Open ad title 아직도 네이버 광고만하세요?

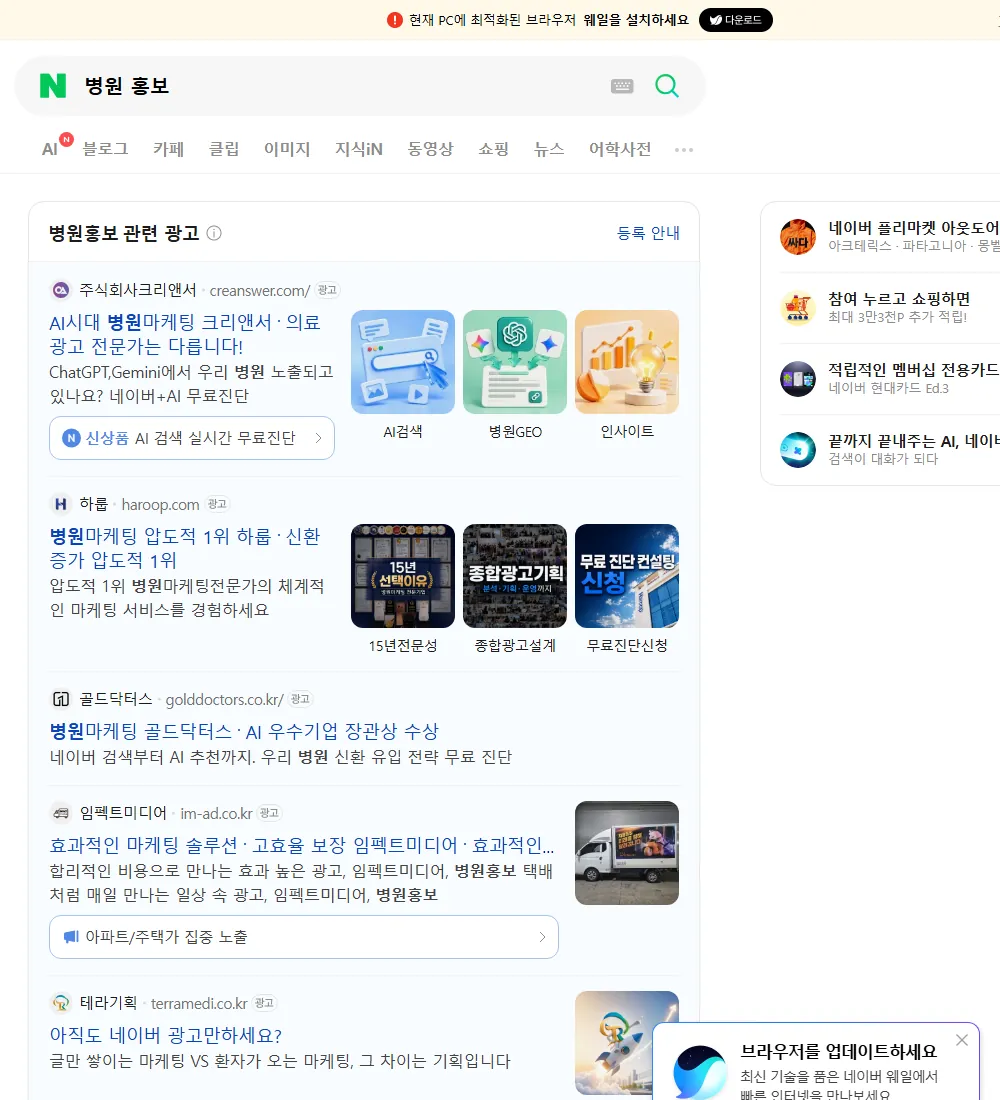(x=166, y=1035)
